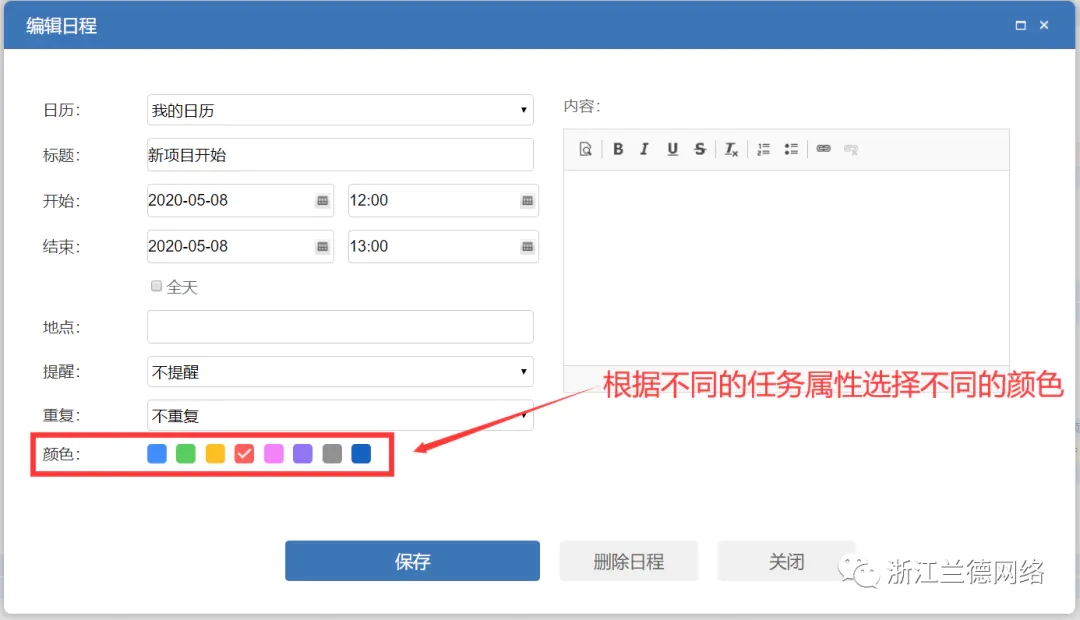Apply underline formatting in editor toolbar
The width and height of the screenshot is (1080, 620).
pos(672,149)
